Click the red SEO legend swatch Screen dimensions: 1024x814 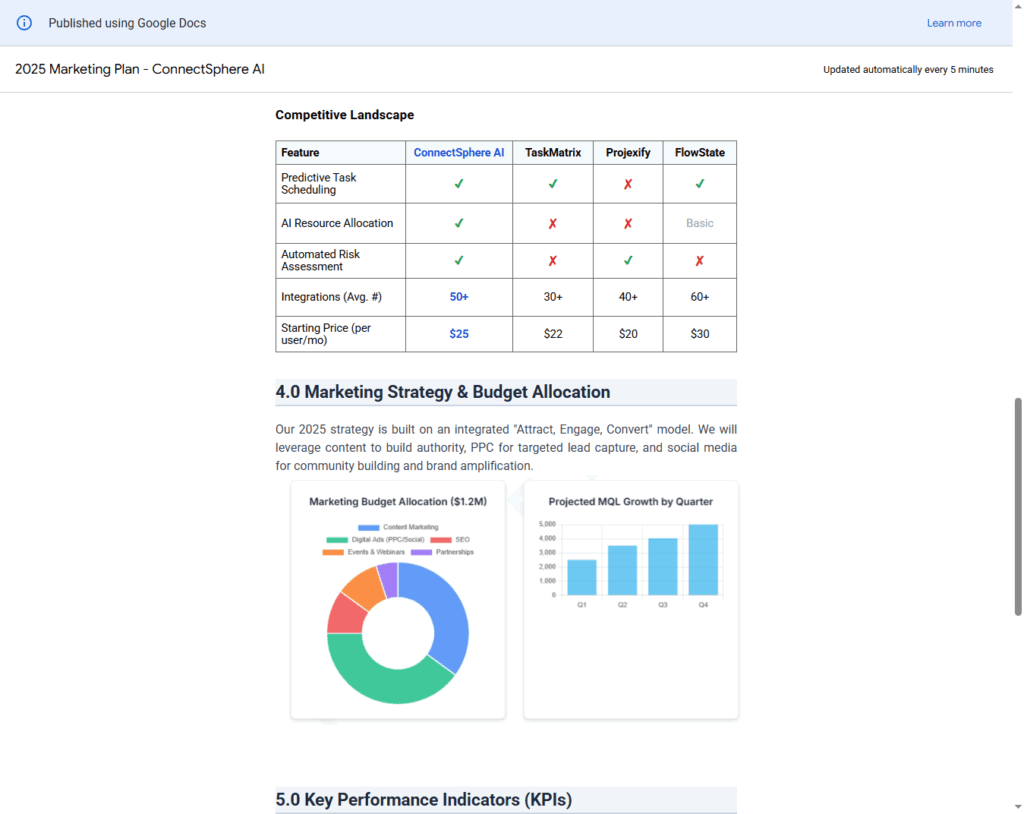pyautogui.click(x=441, y=540)
